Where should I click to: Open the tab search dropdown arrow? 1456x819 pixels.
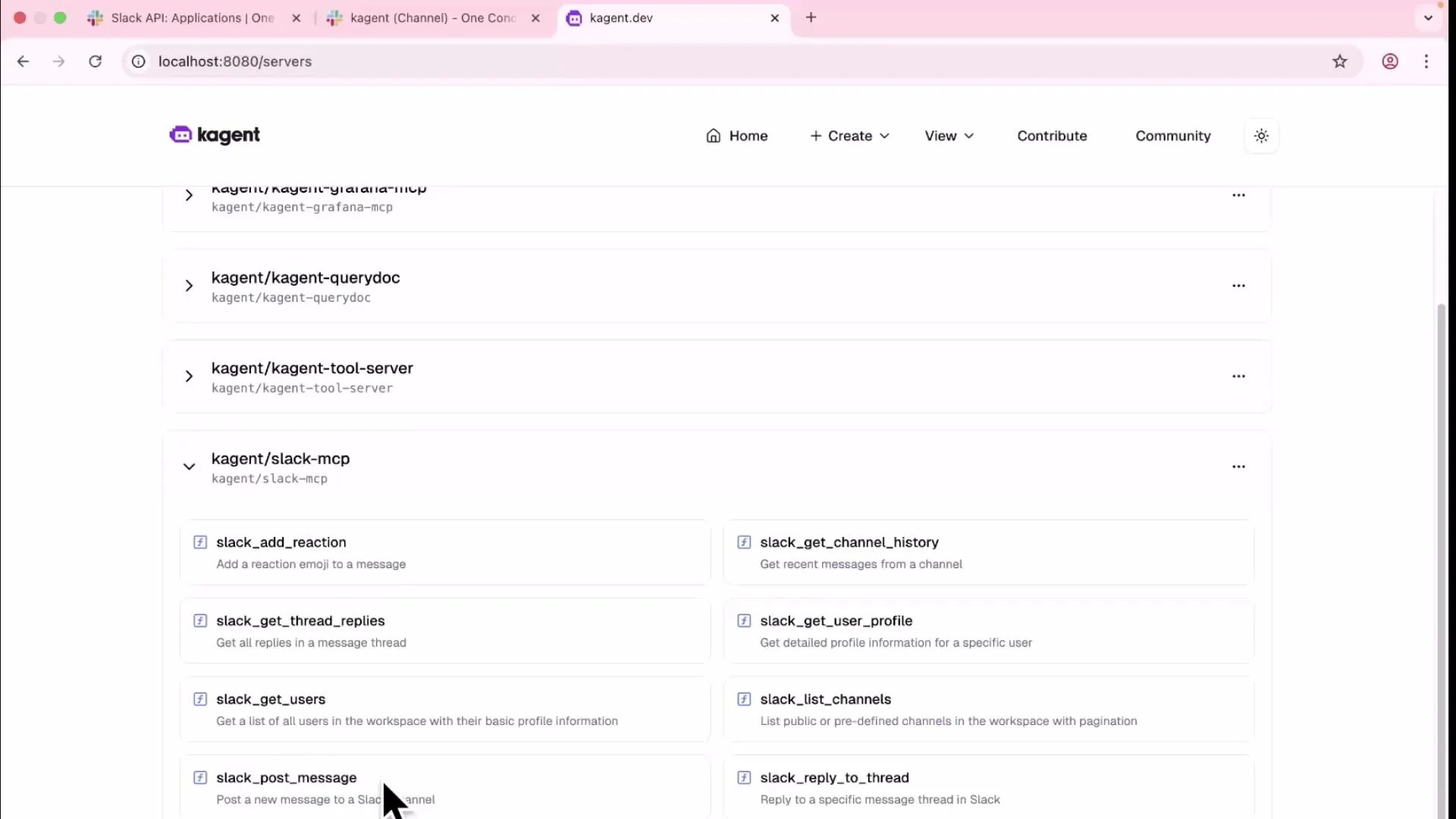(x=1429, y=17)
